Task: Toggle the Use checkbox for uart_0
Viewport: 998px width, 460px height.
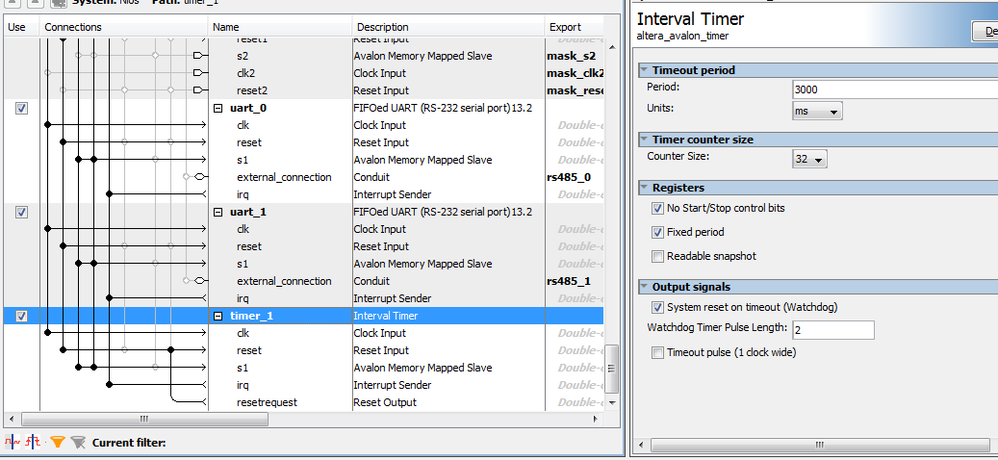Action: point(22,108)
